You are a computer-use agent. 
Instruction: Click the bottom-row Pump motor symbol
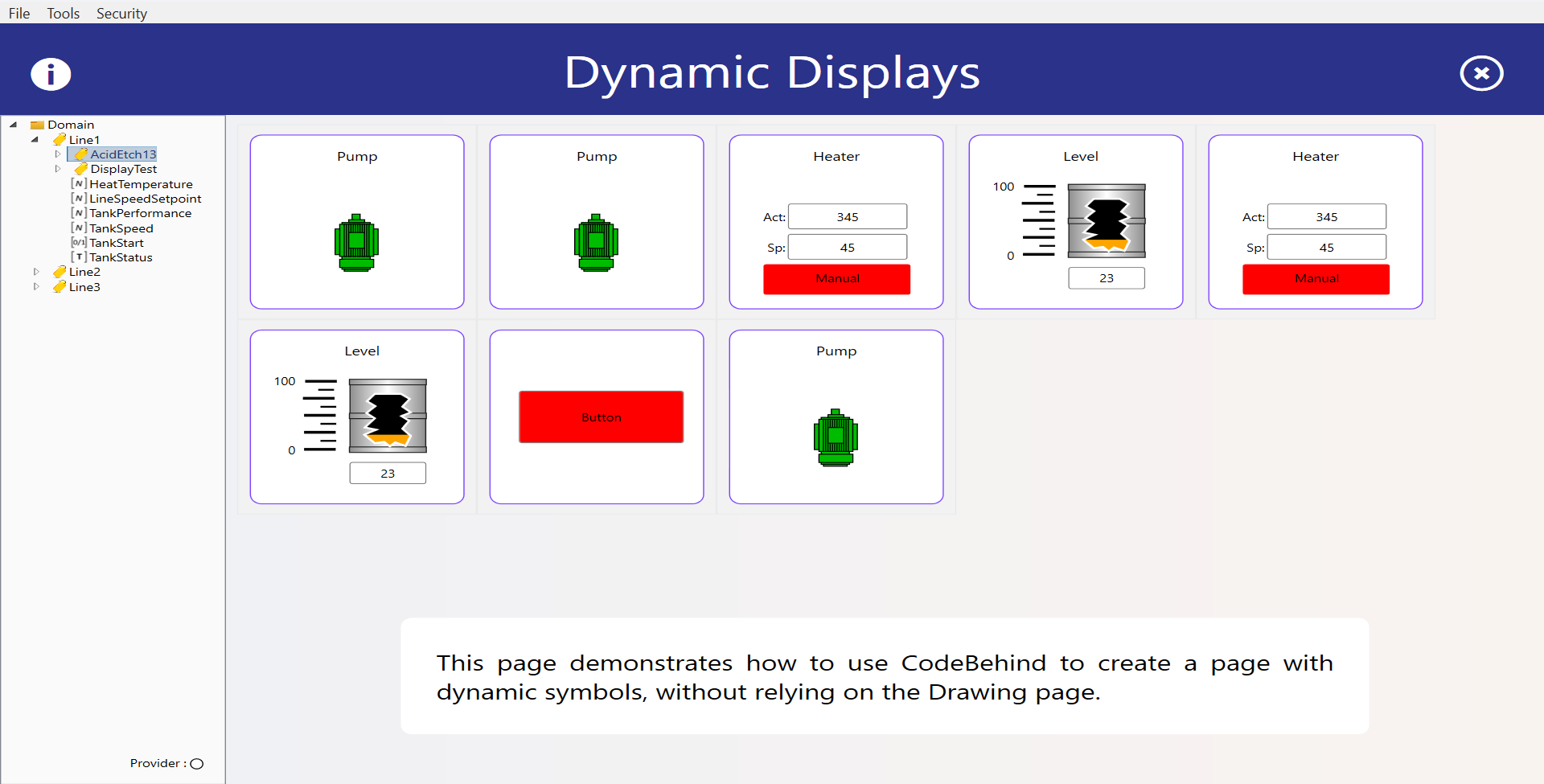836,437
